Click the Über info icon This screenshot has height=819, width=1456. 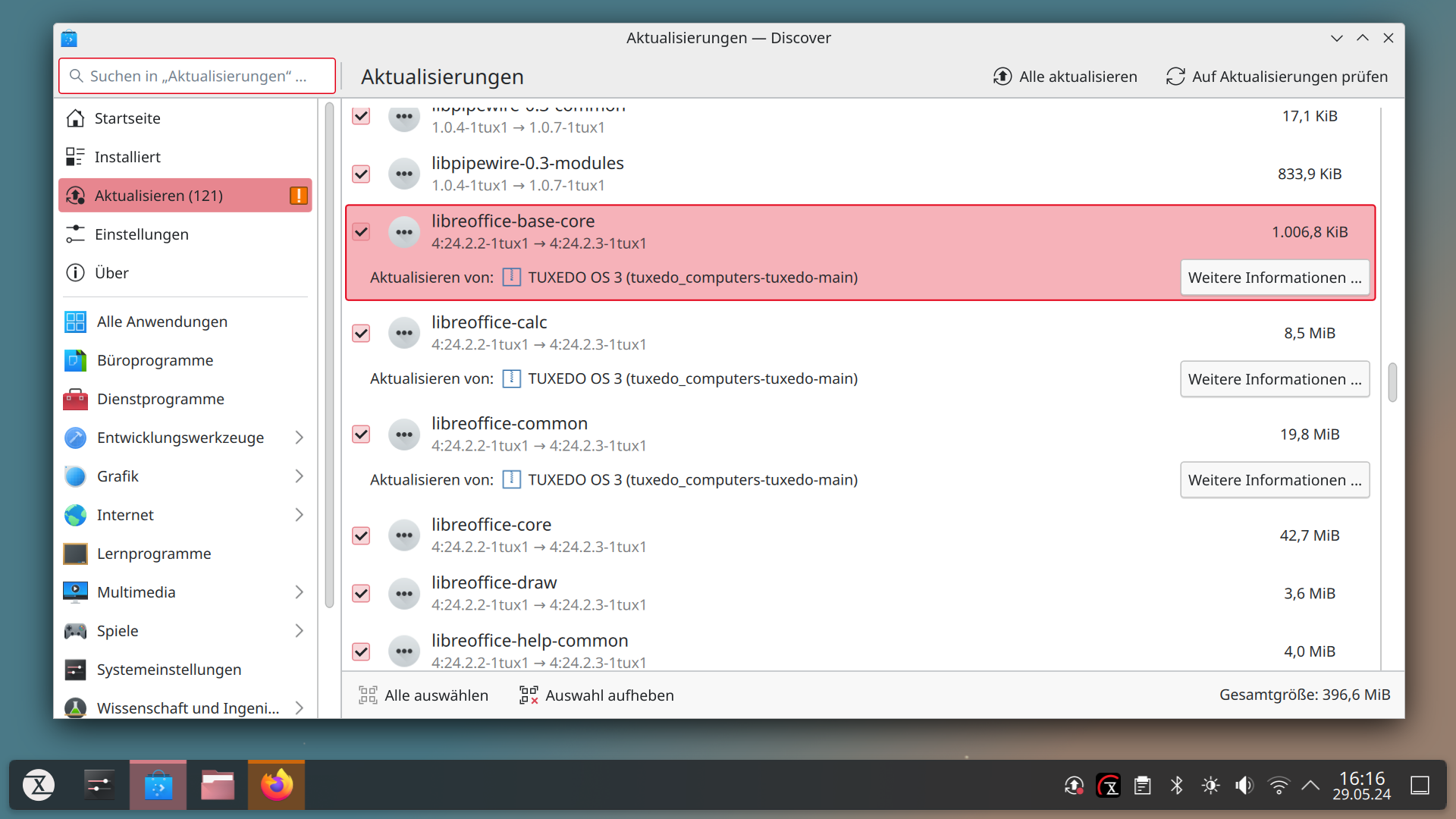[75, 273]
